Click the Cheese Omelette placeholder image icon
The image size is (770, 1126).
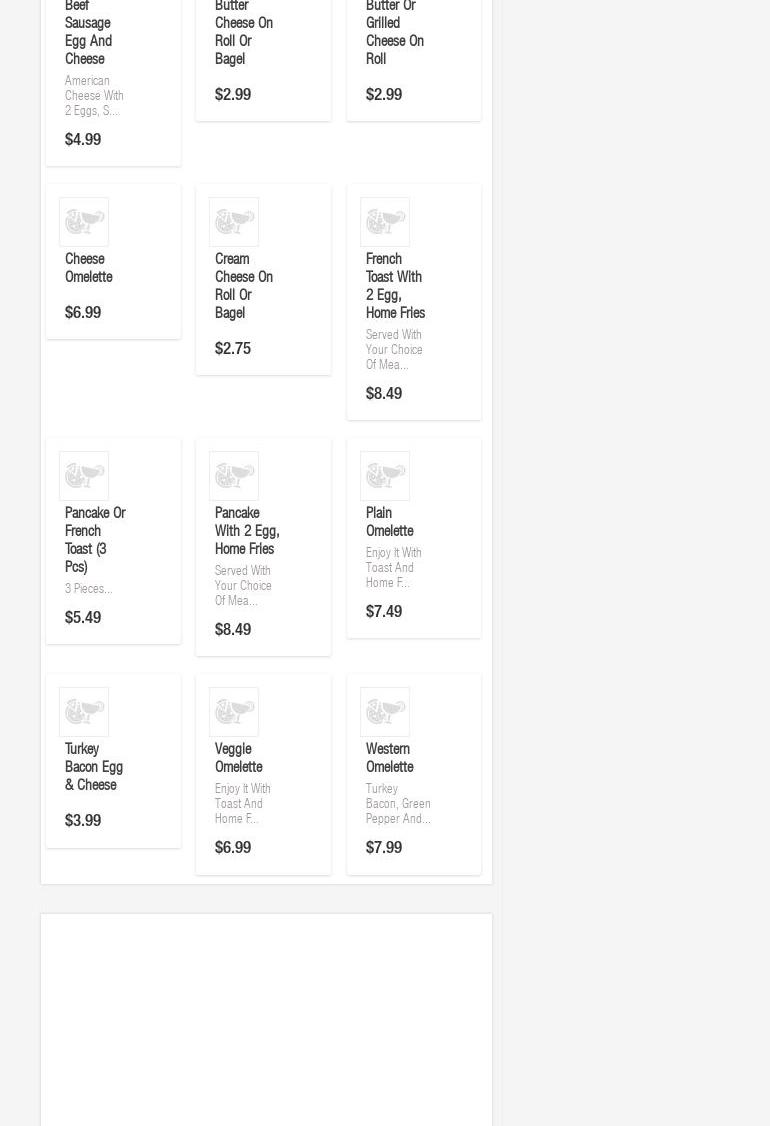coord(84,222)
